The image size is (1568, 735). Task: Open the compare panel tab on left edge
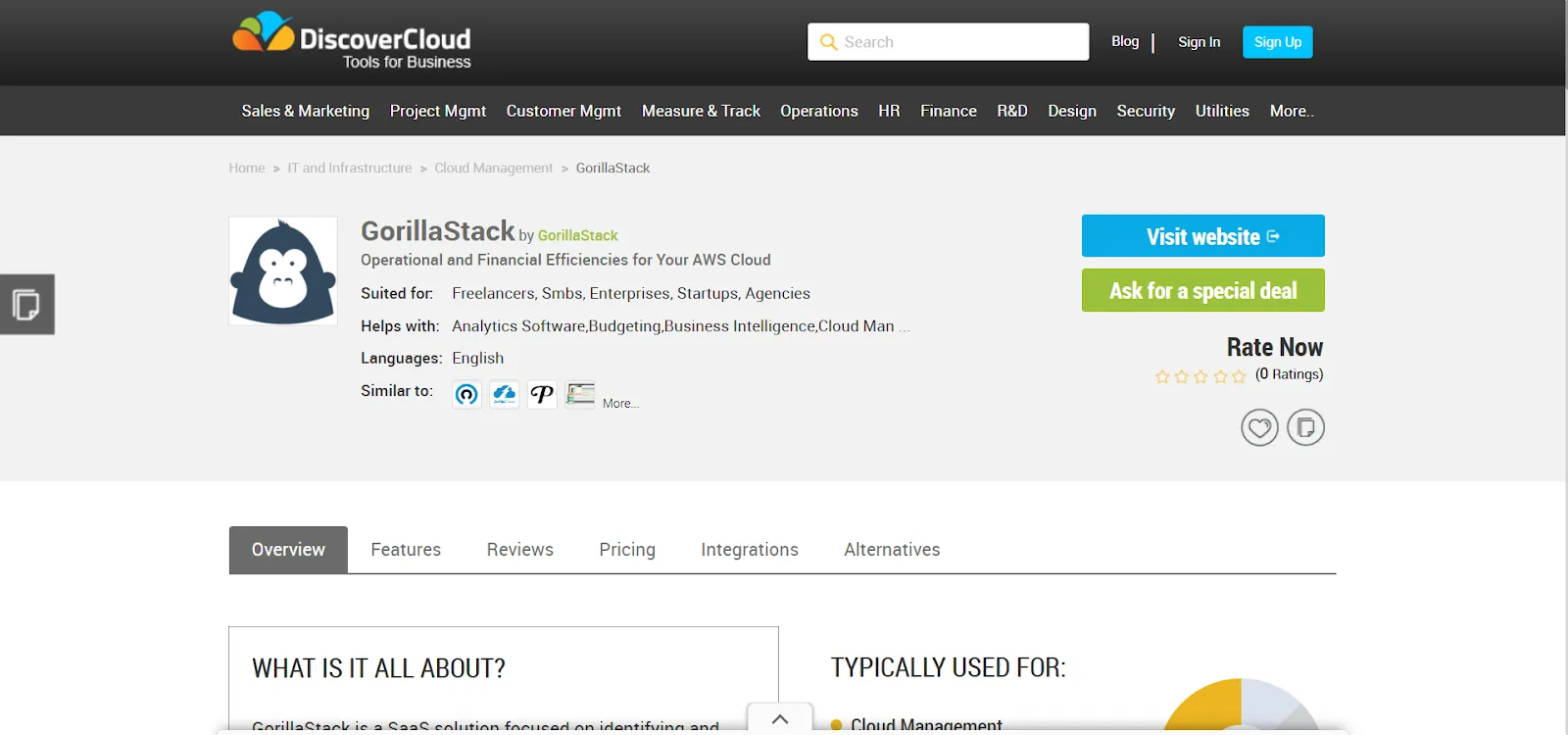coord(26,305)
